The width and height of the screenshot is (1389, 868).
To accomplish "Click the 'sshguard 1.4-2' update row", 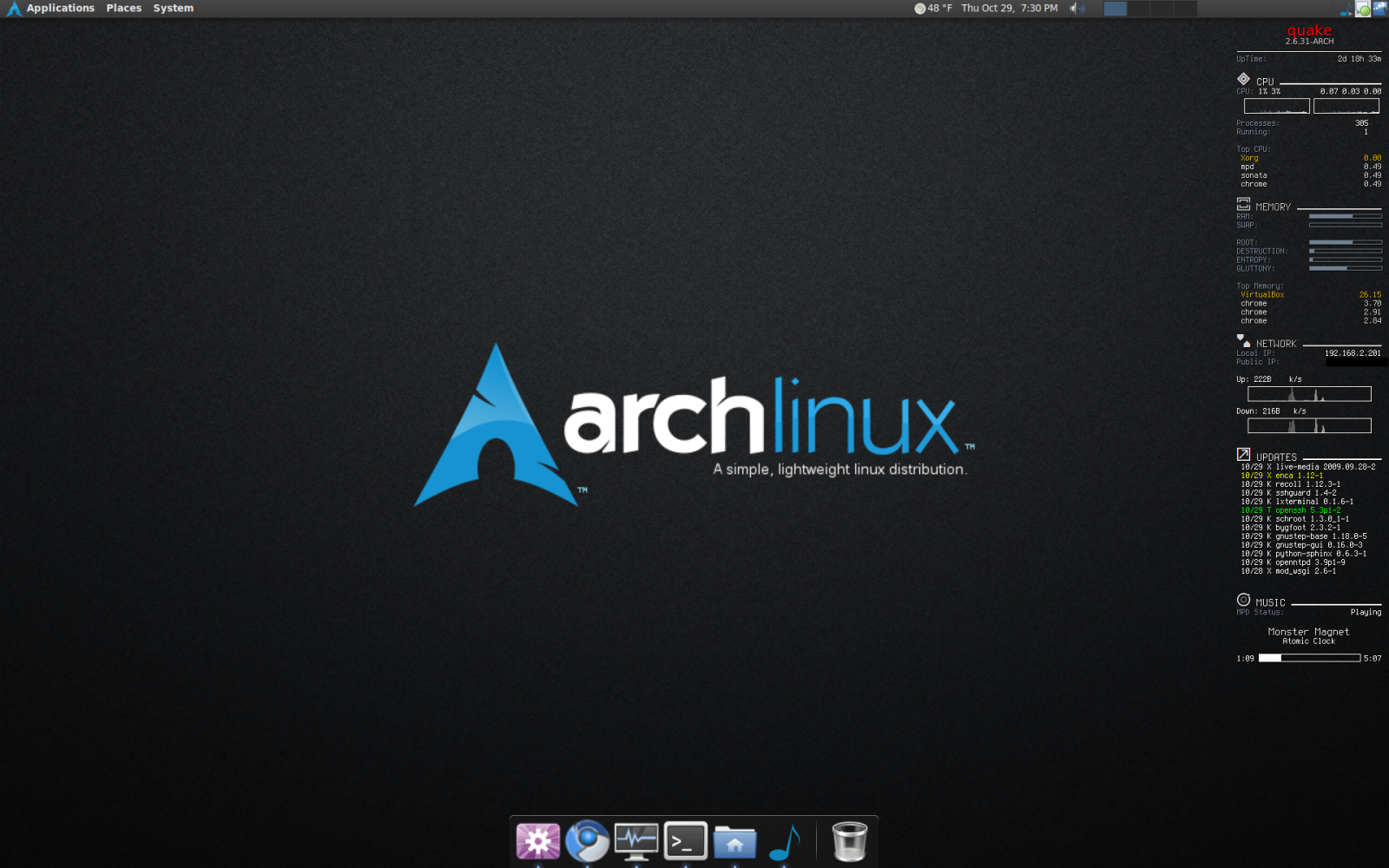I will 1288,493.
